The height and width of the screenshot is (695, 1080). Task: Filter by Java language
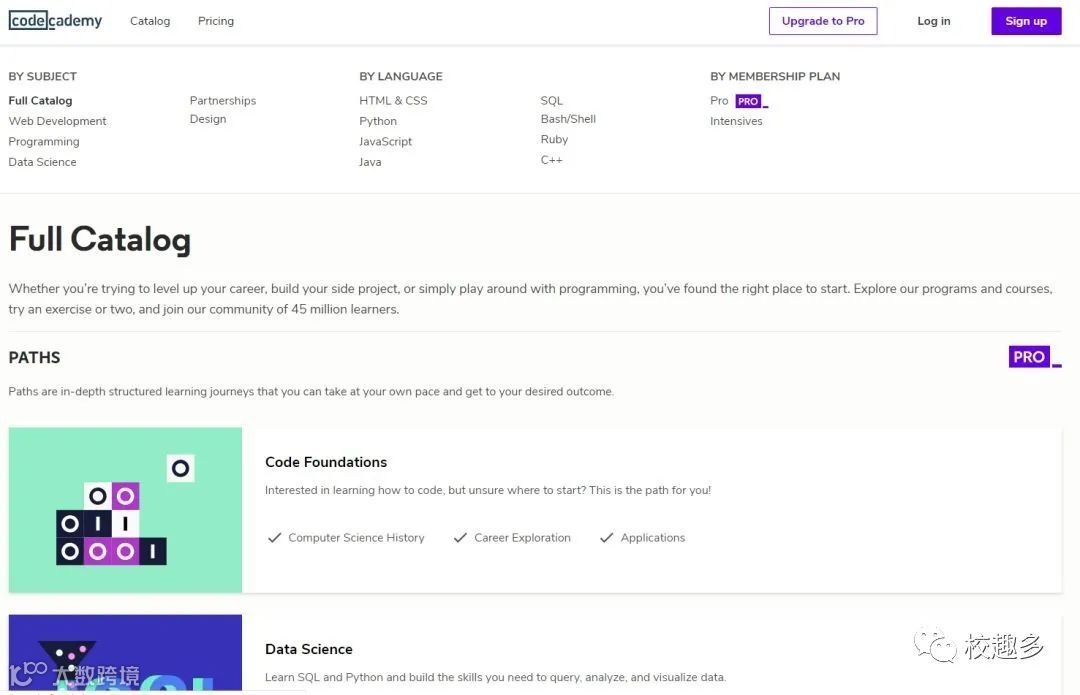pyautogui.click(x=370, y=163)
